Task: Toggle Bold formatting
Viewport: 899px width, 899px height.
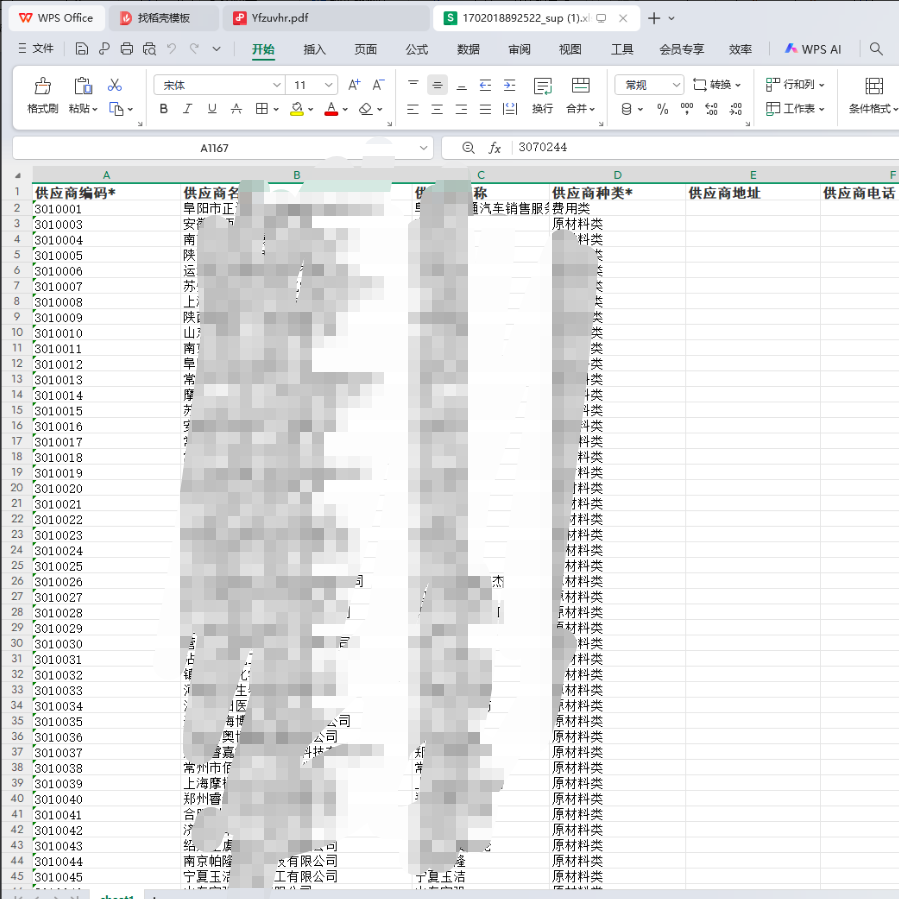Action: point(163,108)
